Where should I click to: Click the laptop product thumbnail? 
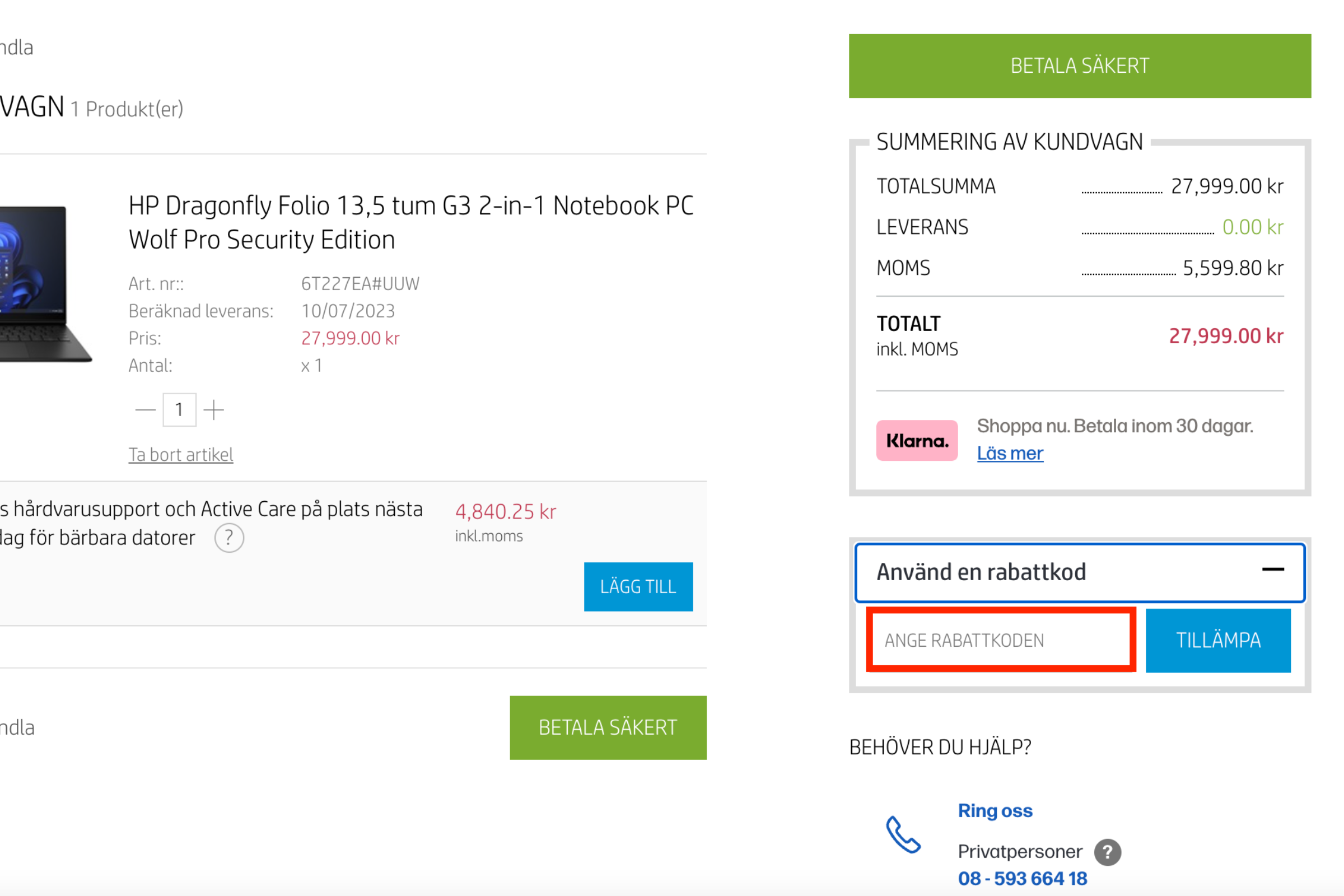46,284
